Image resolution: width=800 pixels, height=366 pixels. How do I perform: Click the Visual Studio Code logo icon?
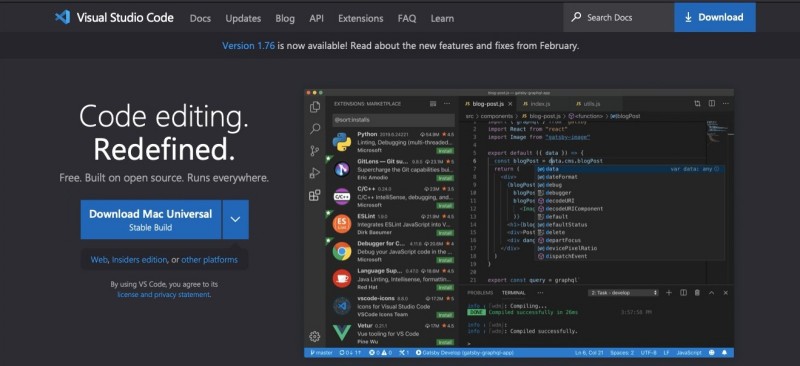point(62,17)
